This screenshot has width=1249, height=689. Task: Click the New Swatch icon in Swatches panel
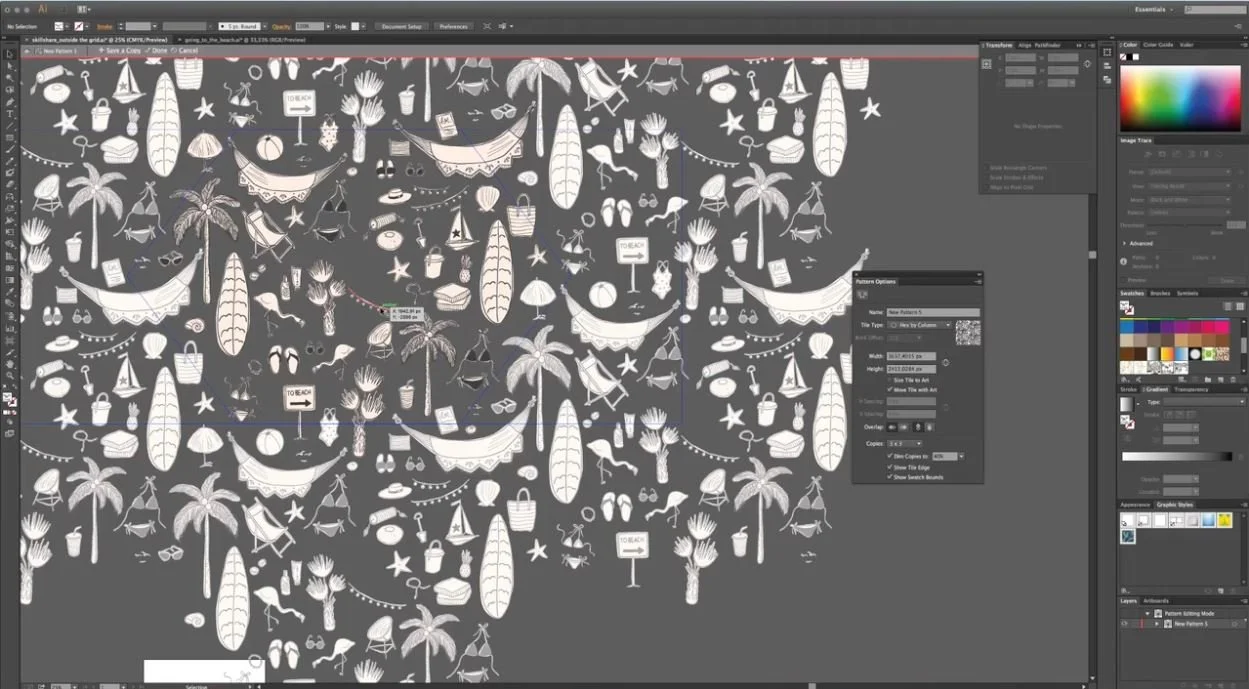(x=1221, y=380)
